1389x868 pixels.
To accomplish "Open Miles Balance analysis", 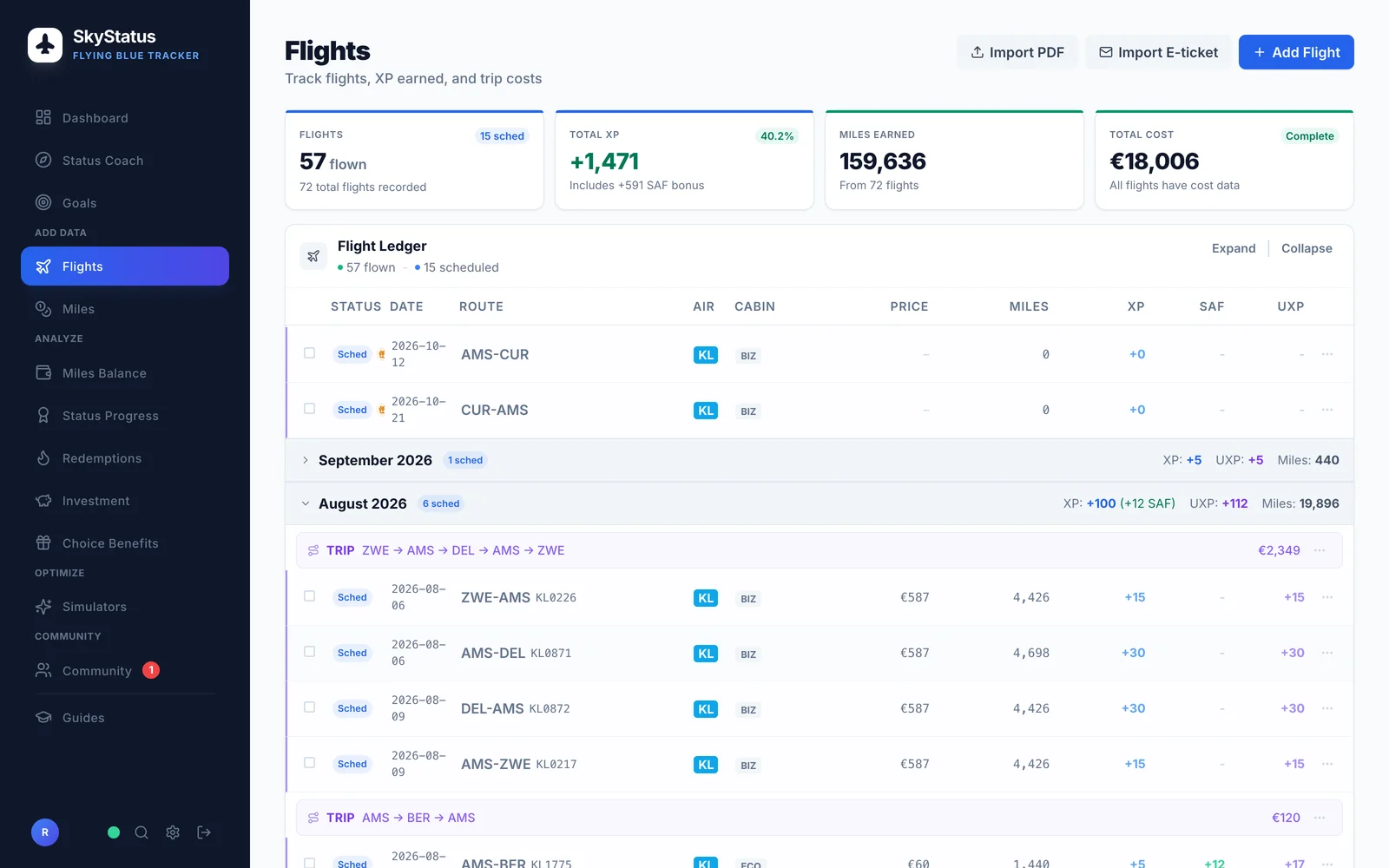I will (x=125, y=373).
